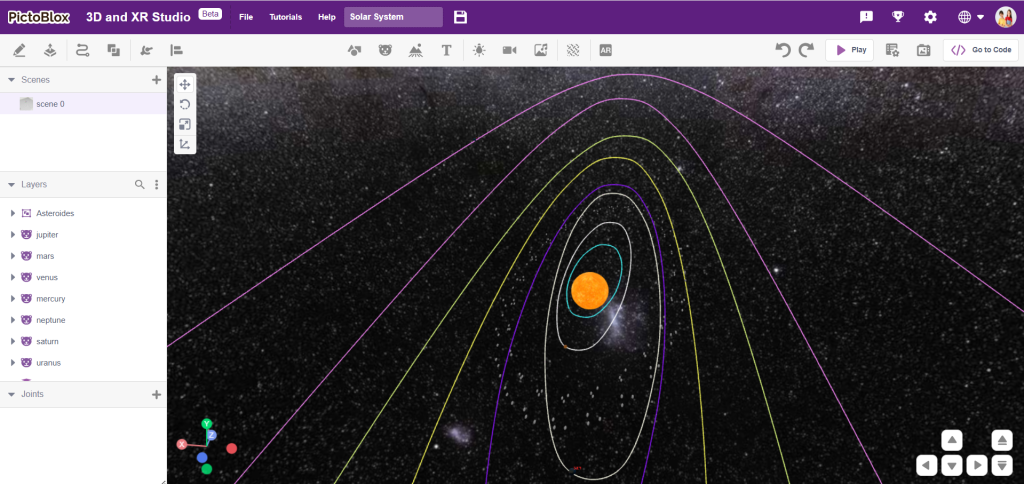Click the AR mode icon

tap(605, 50)
